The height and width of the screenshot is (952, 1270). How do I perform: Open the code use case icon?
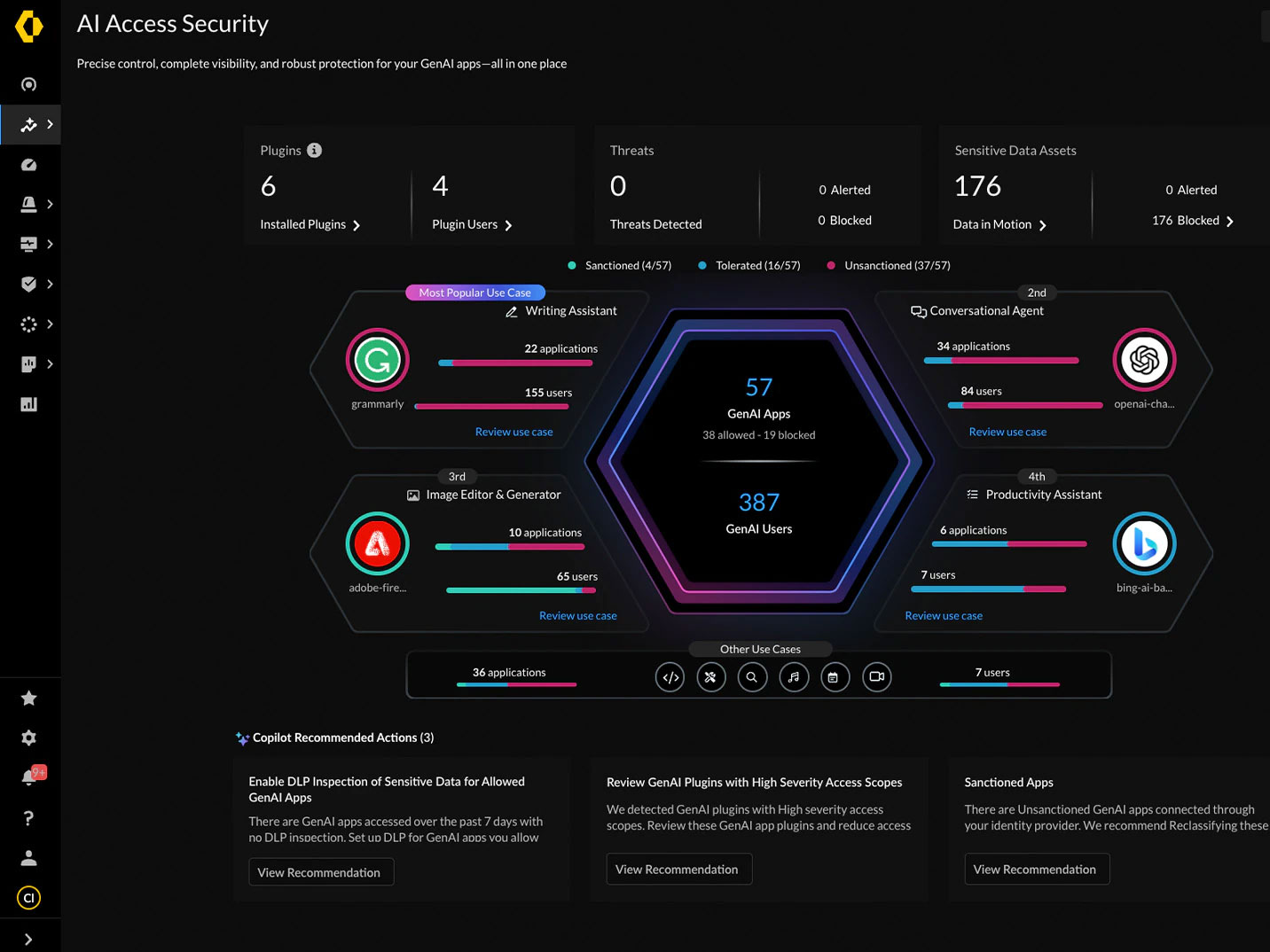point(670,676)
